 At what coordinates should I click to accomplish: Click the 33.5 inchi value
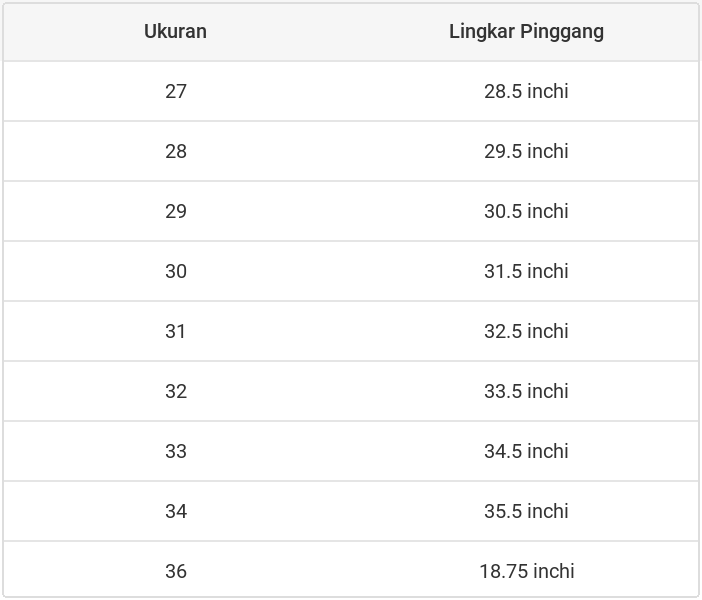526,391
